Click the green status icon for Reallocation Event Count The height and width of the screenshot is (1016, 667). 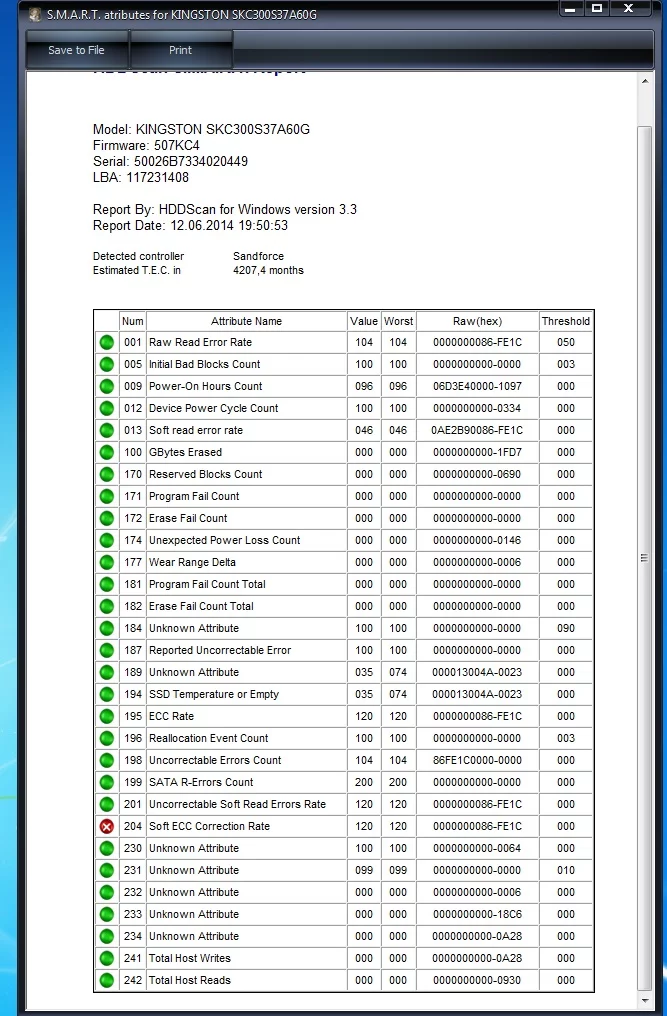tap(107, 739)
